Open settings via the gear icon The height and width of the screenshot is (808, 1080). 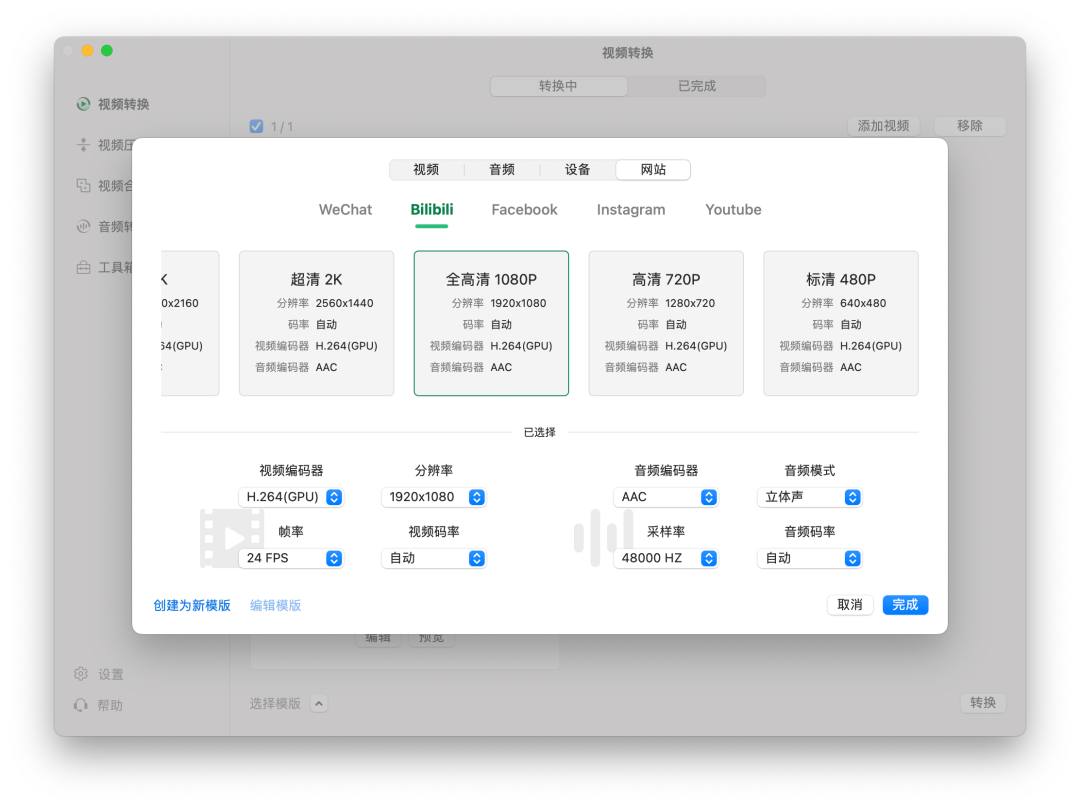pyautogui.click(x=81, y=674)
